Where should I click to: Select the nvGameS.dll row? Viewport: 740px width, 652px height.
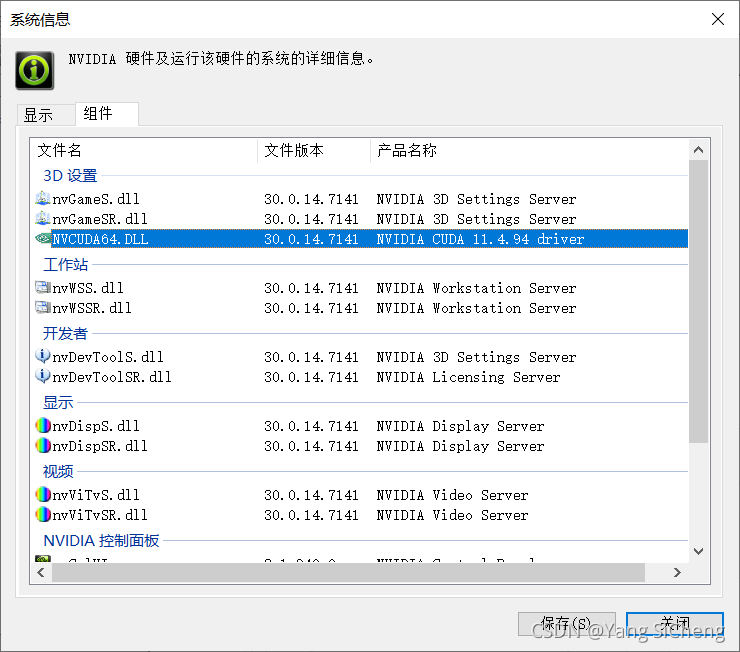tap(361, 199)
